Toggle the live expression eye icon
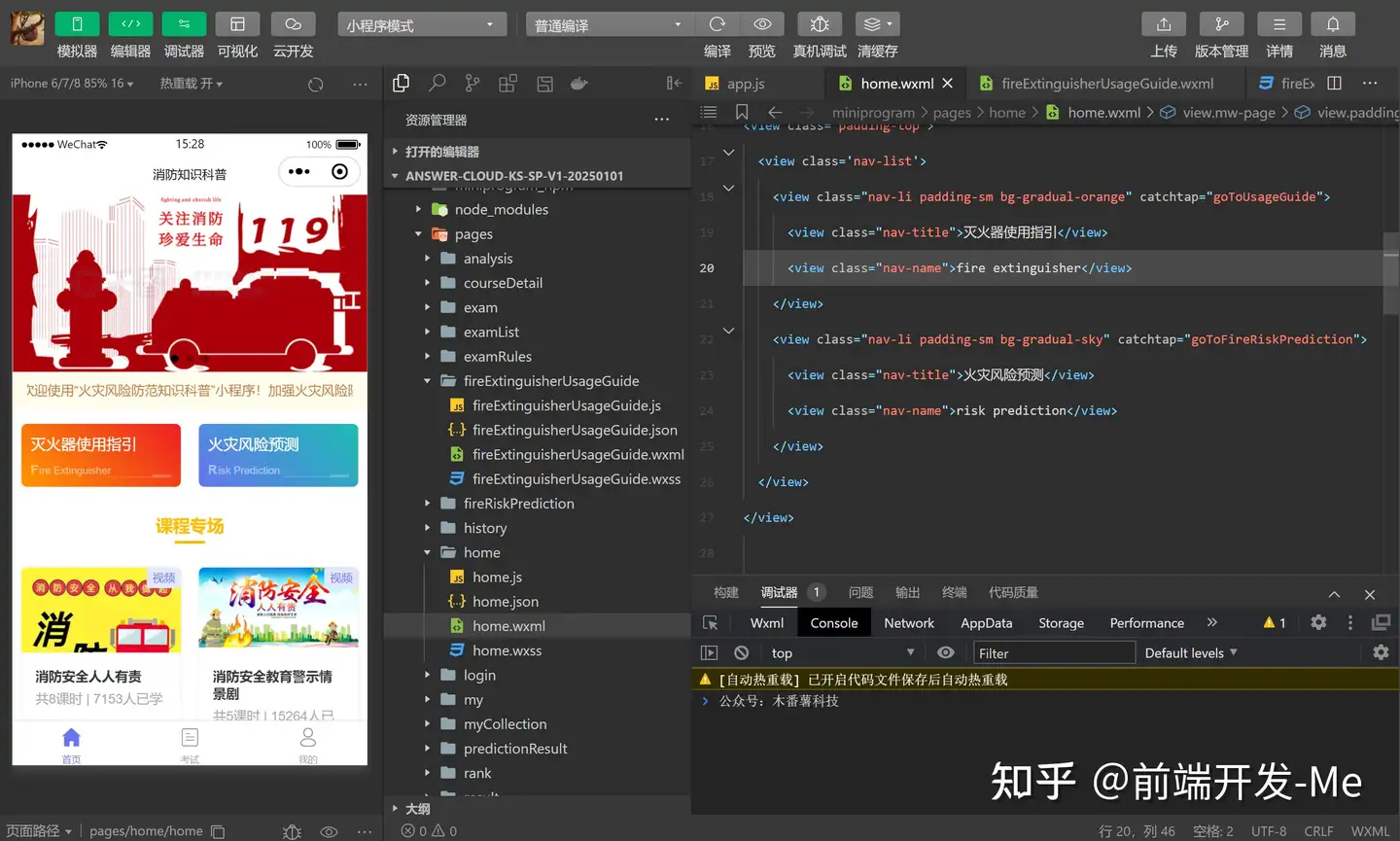The height and width of the screenshot is (841, 1400). pos(945,653)
